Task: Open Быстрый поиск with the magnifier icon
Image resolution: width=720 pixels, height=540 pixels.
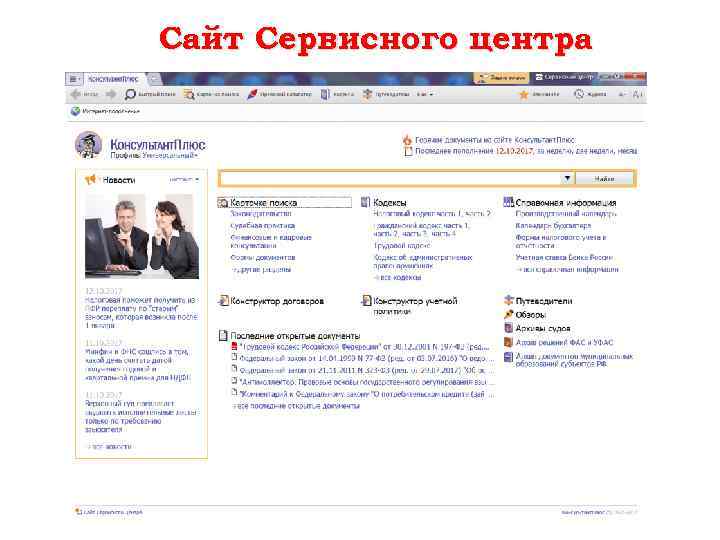Action: (130, 95)
